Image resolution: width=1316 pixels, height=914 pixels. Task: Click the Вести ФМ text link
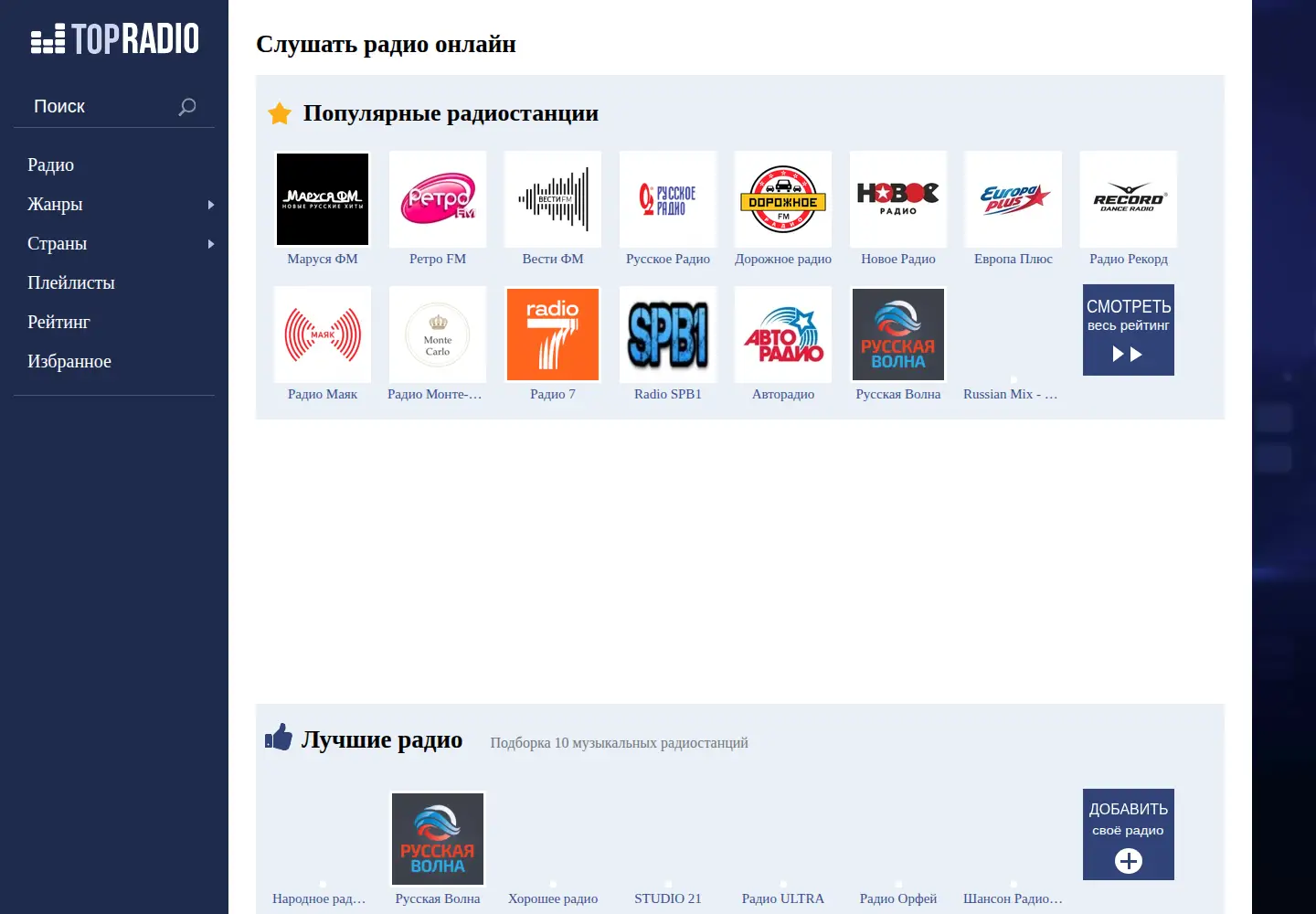[x=553, y=260]
